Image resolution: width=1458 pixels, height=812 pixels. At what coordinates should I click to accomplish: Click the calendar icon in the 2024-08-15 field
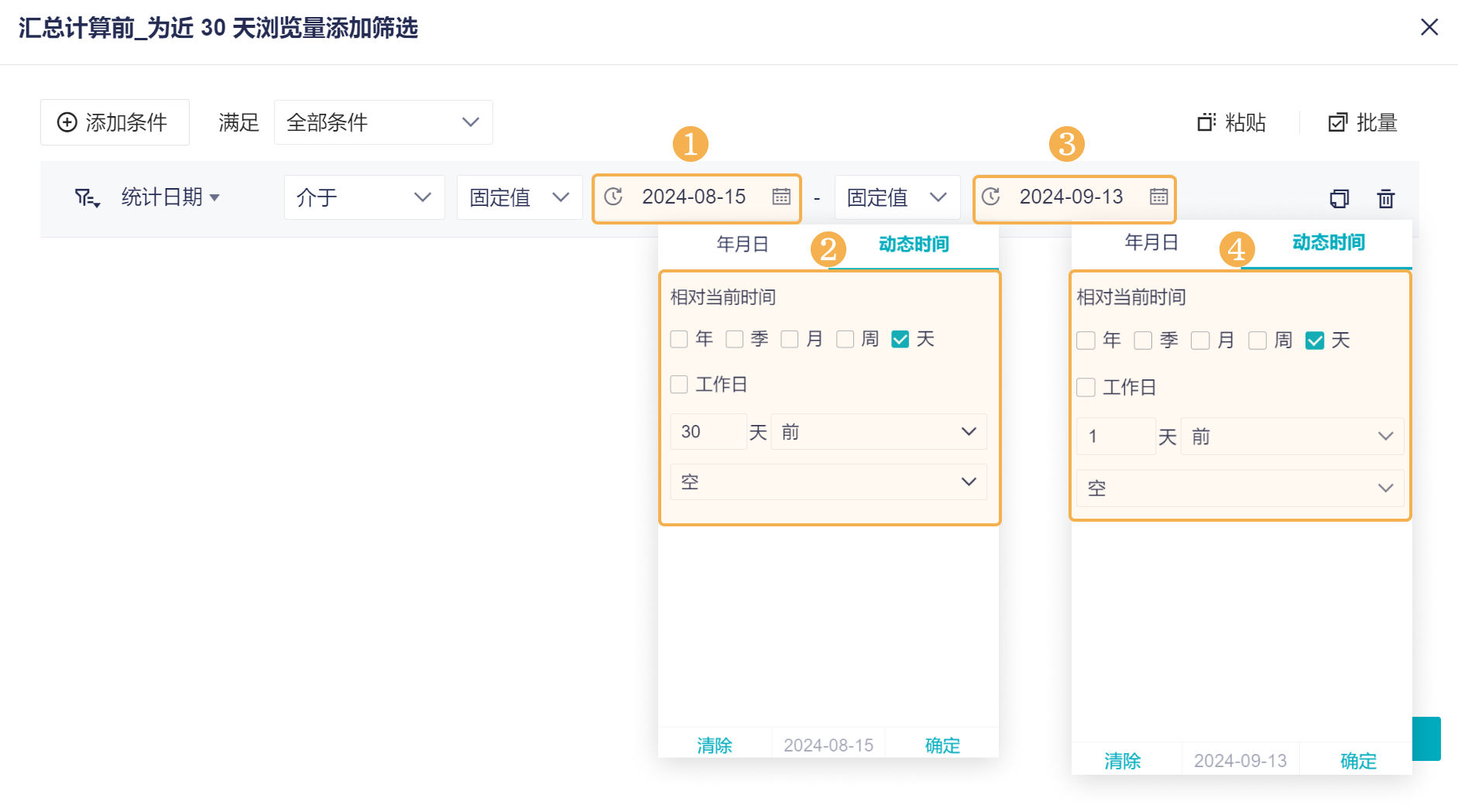coord(781,197)
